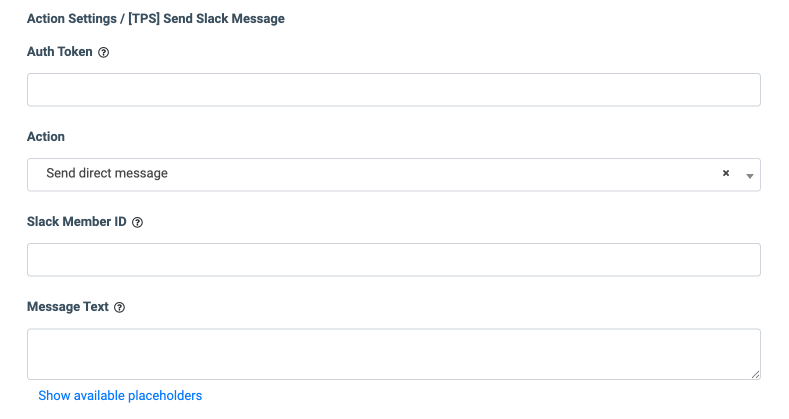
Task: Open the Message Text help tooltip icon
Action: (120, 308)
